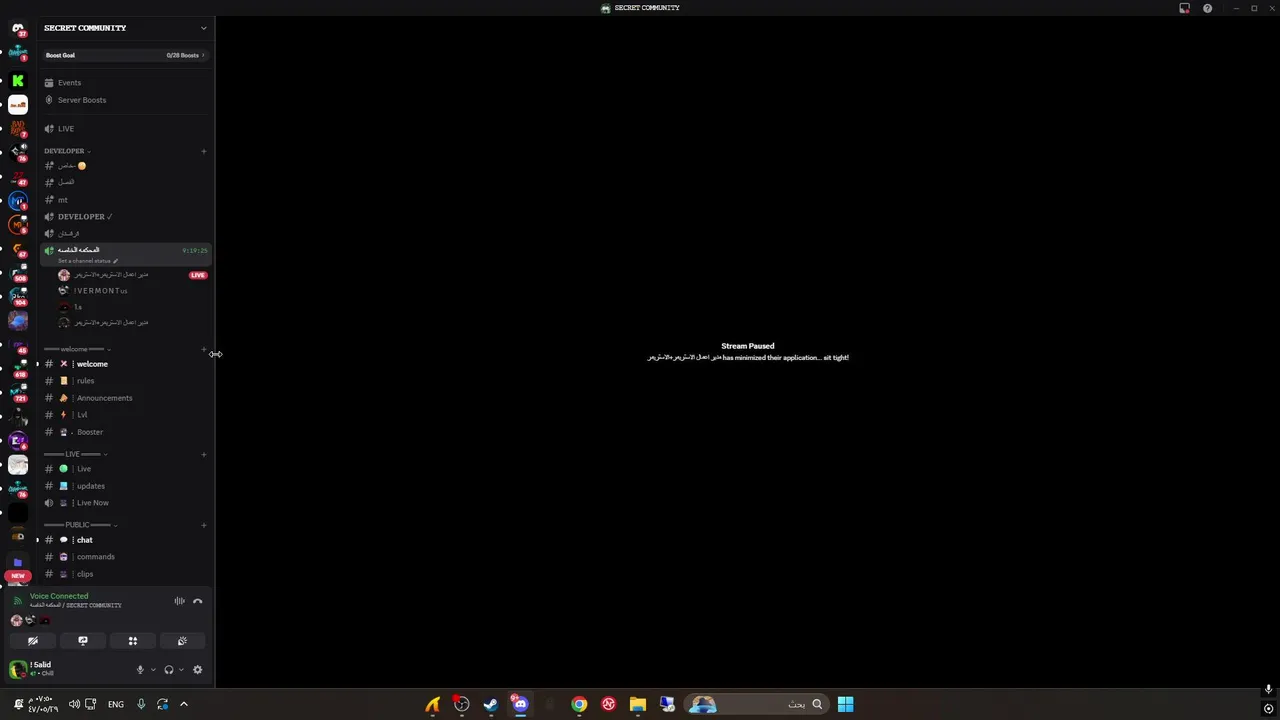Open SECRET COMMUNITY server menu
Screen dimensions: 1280x720
[x=125, y=28]
